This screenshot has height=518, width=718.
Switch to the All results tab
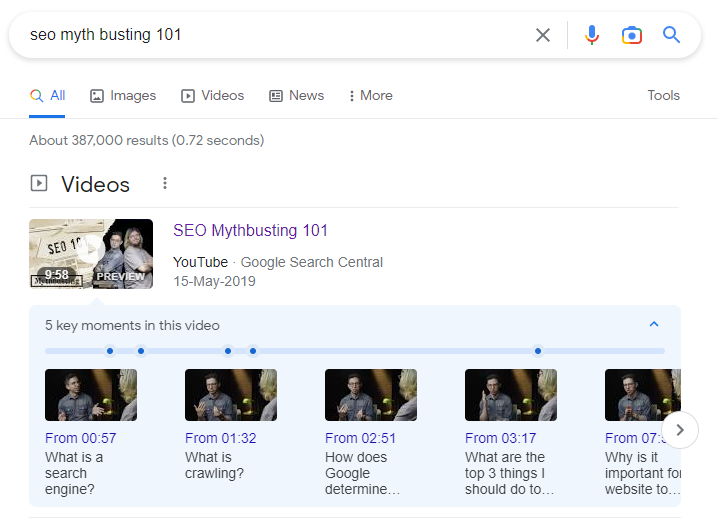[x=47, y=95]
